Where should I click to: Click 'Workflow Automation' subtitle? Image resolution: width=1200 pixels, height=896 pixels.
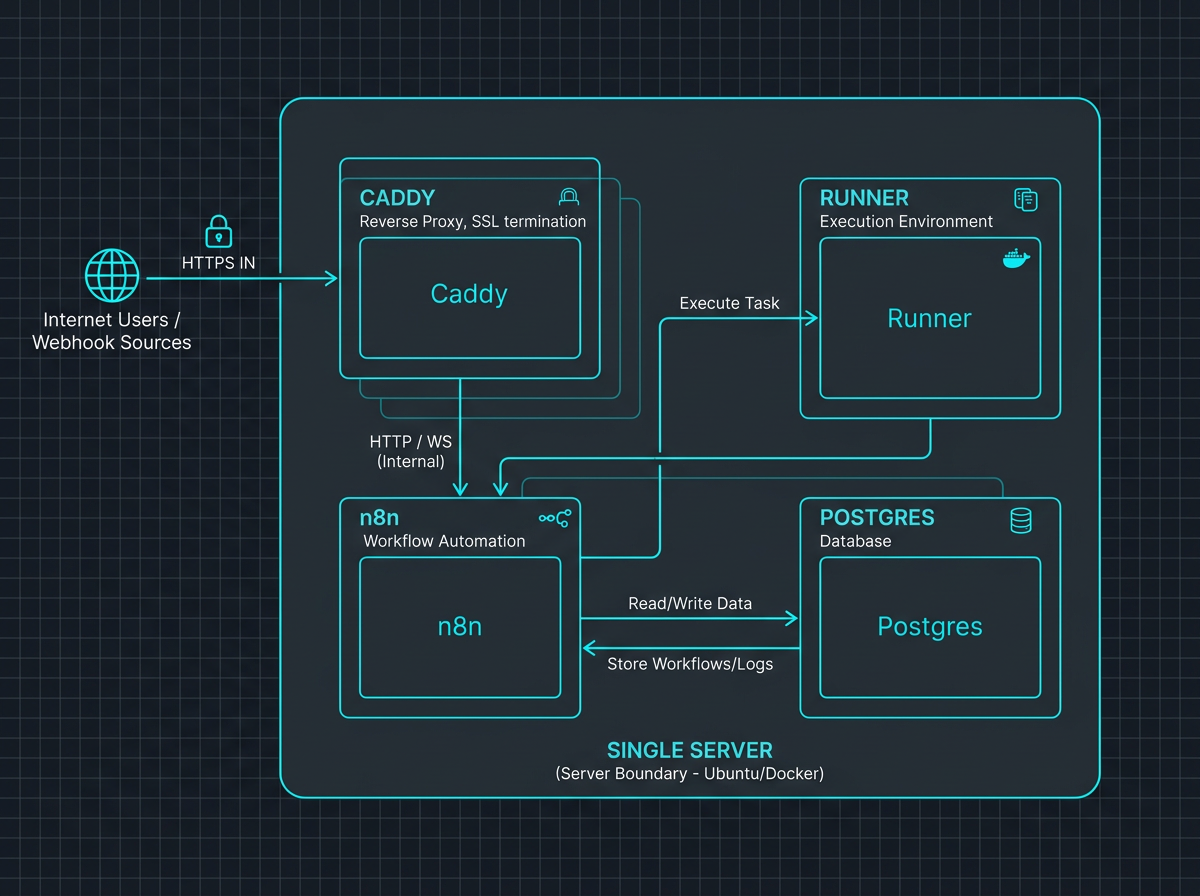pos(444,541)
